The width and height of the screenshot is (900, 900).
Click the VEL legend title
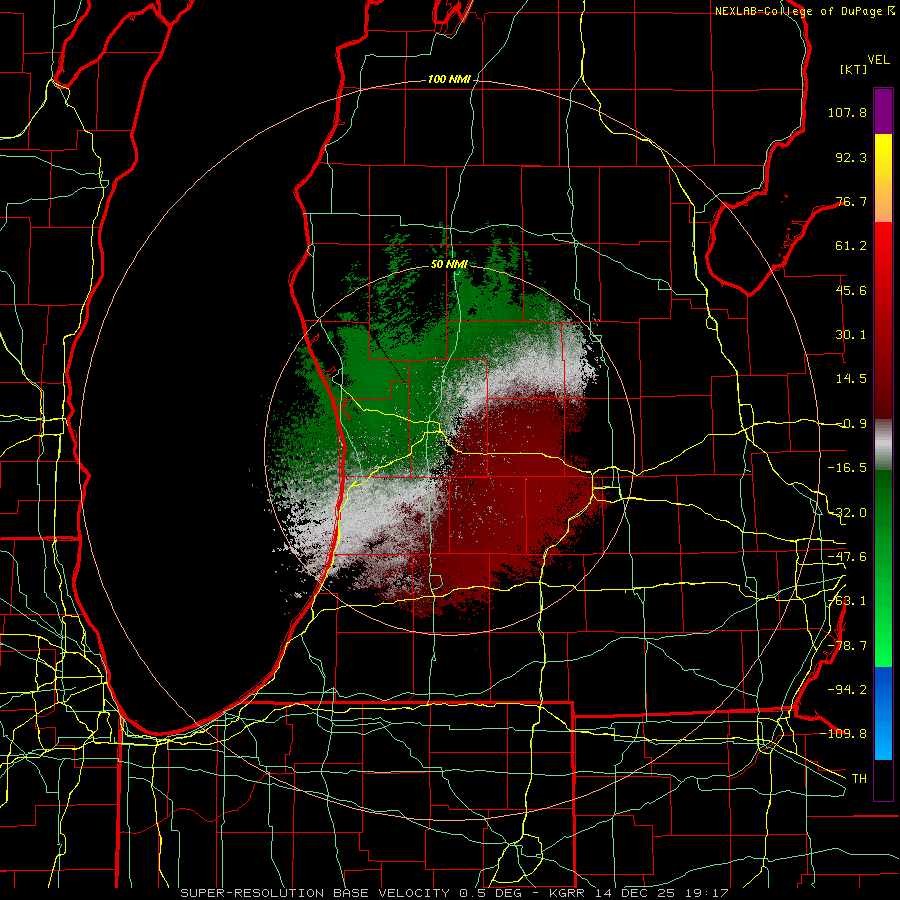coord(878,60)
